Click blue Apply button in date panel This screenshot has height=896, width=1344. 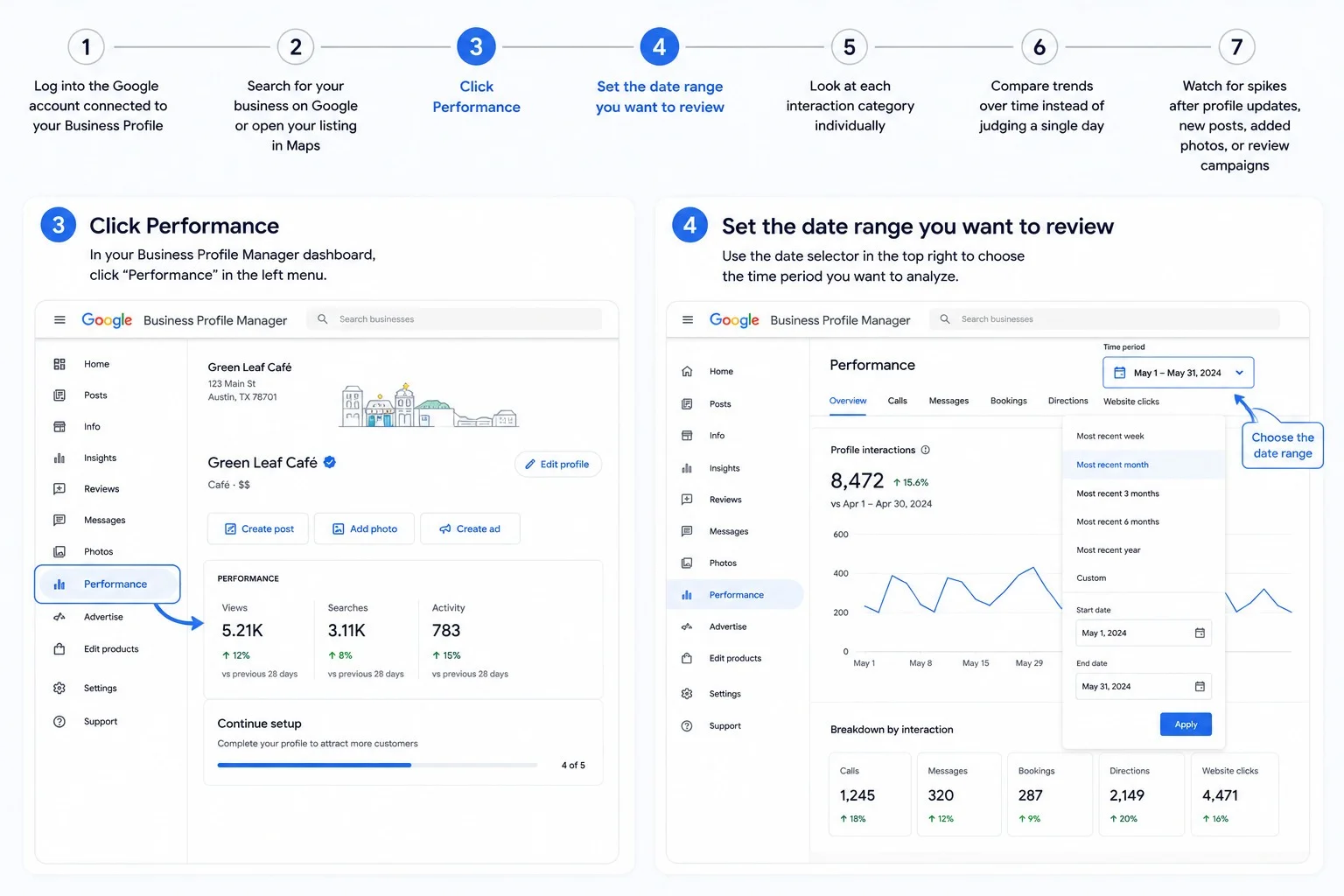(1186, 724)
